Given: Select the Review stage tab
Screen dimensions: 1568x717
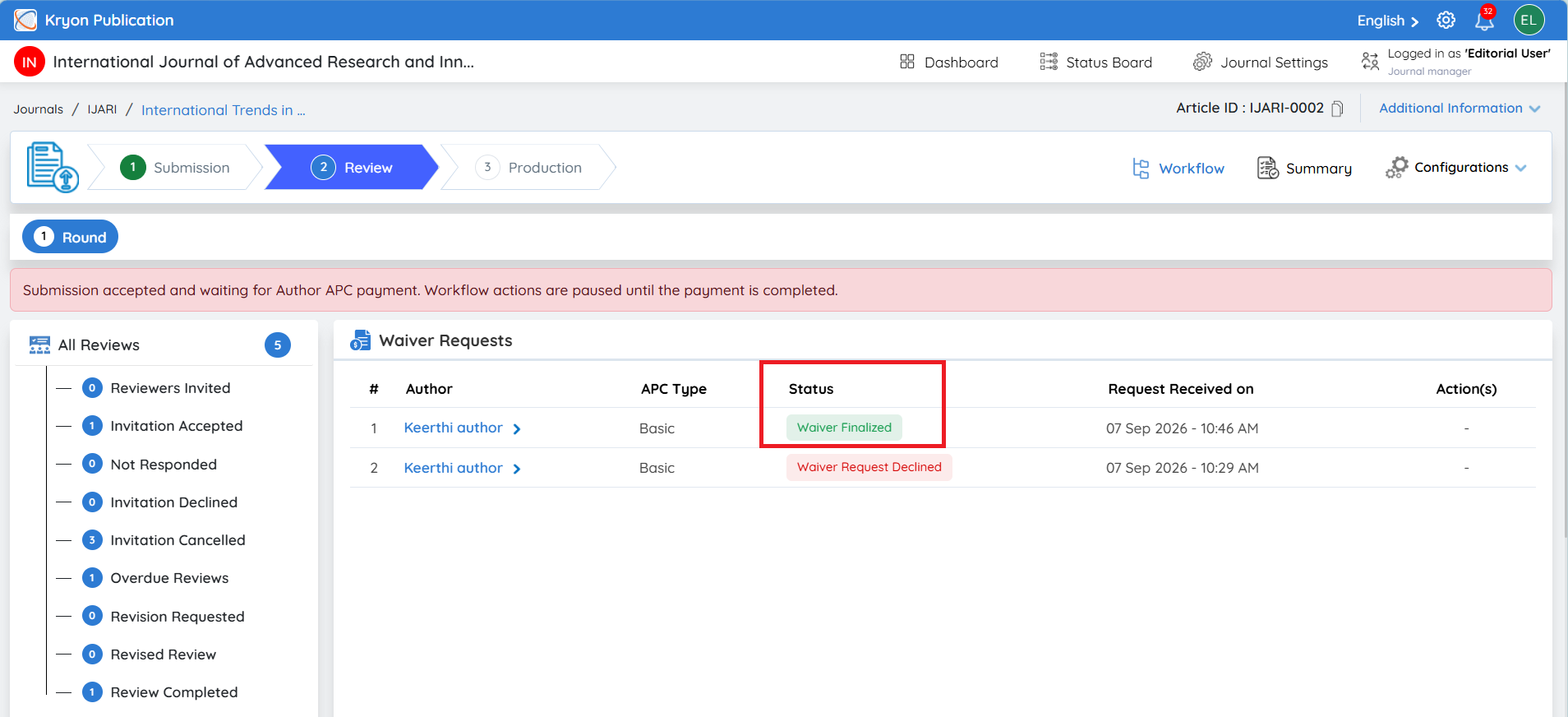Looking at the screenshot, I should 352,168.
